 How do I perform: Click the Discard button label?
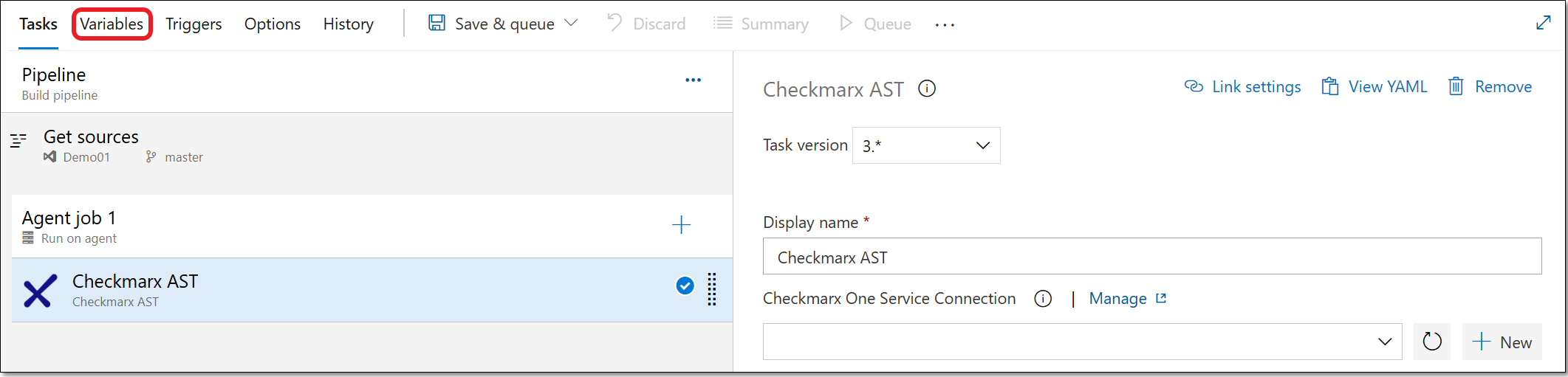[660, 24]
